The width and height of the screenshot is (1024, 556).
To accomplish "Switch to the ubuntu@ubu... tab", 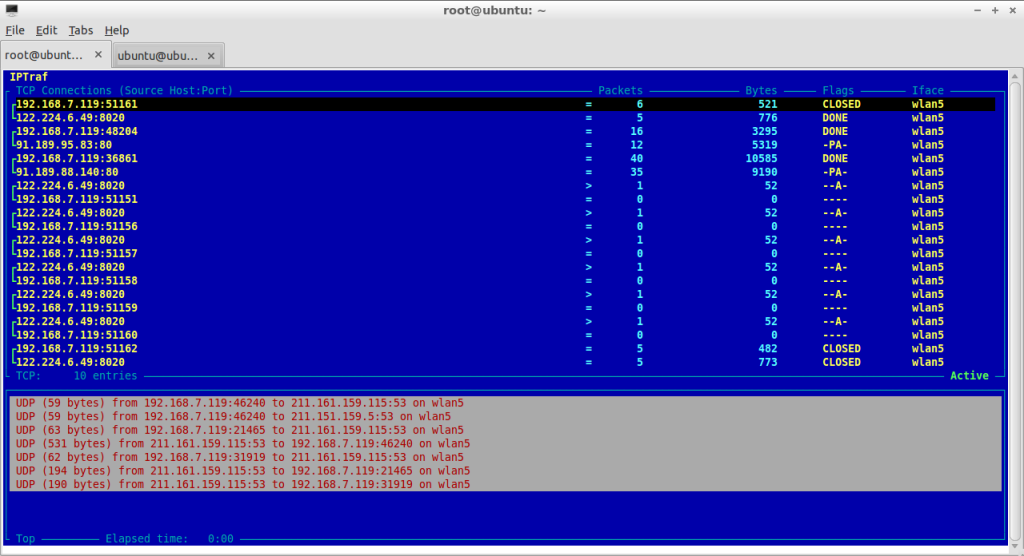I will (157, 56).
